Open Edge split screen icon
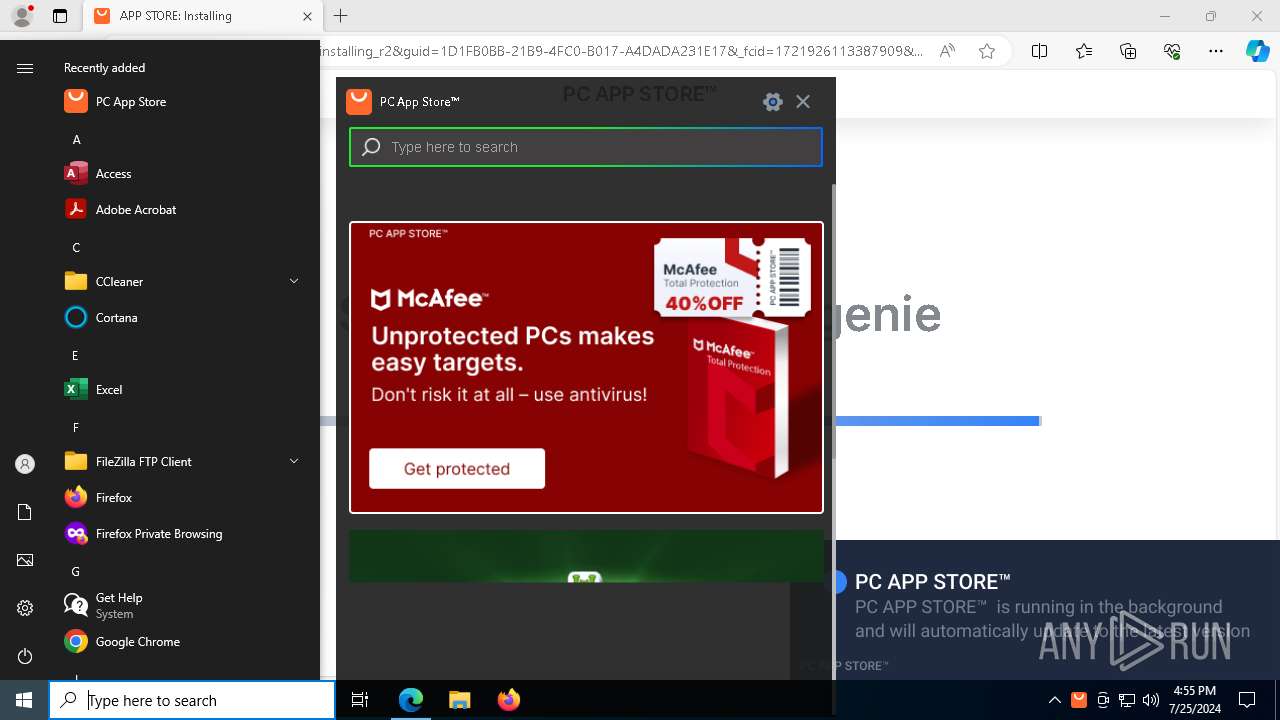Image resolution: width=1280 pixels, height=720 pixels. [1039, 51]
